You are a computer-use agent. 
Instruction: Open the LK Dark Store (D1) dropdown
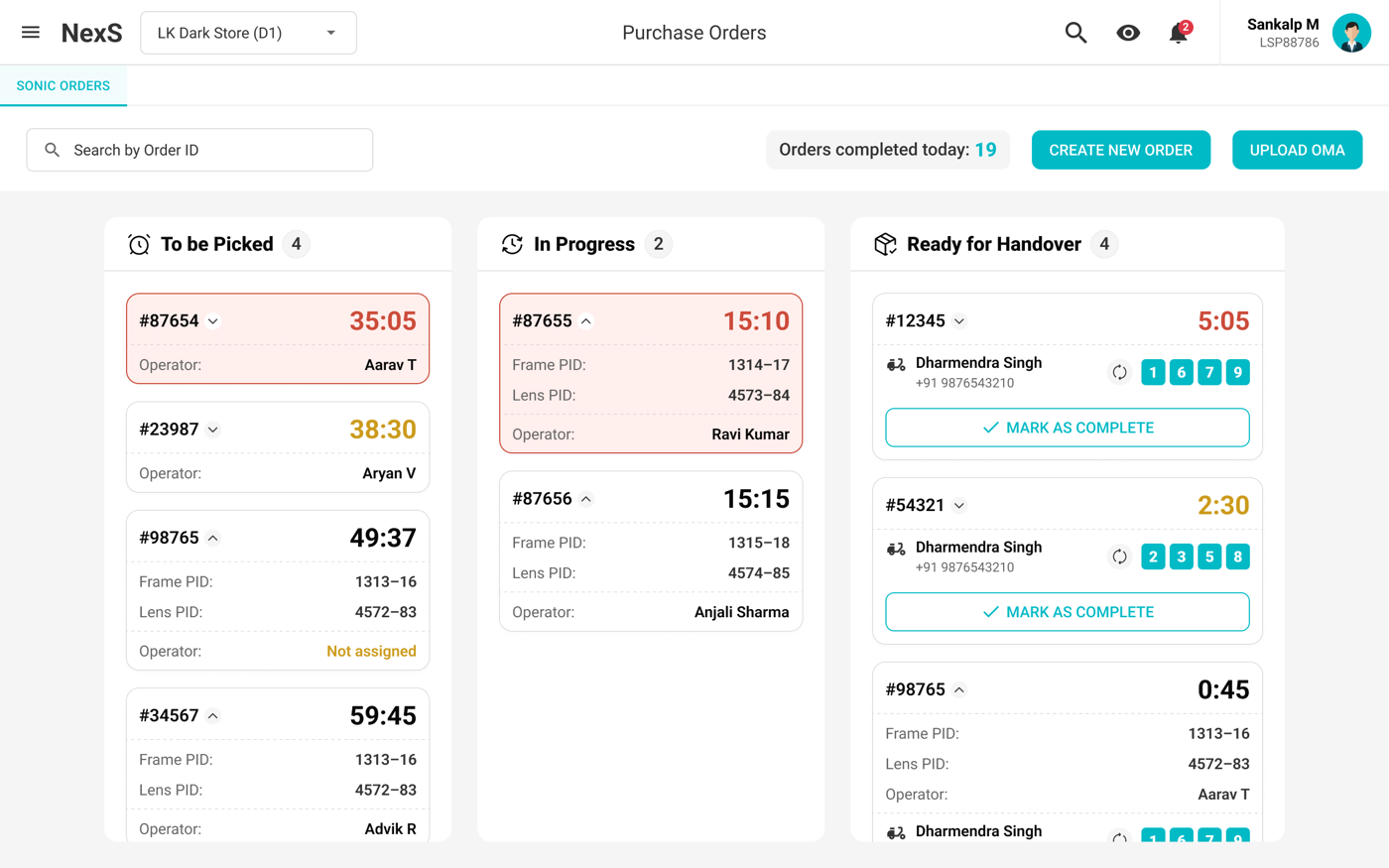pos(248,33)
